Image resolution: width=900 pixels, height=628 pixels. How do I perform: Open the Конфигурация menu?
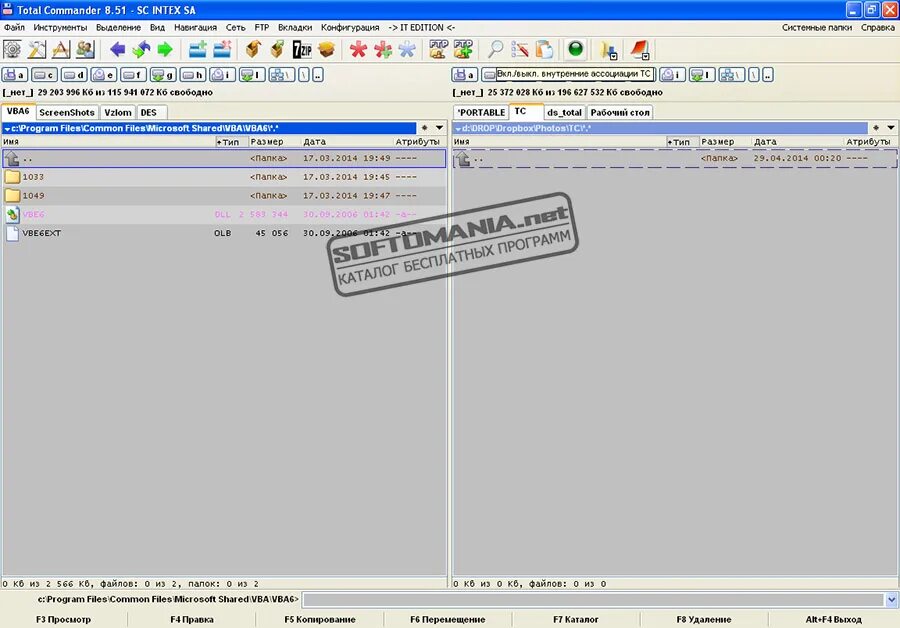click(350, 27)
